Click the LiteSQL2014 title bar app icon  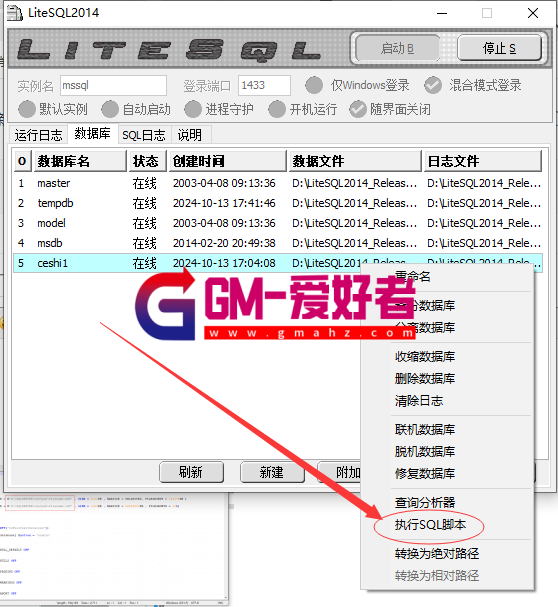[15, 13]
